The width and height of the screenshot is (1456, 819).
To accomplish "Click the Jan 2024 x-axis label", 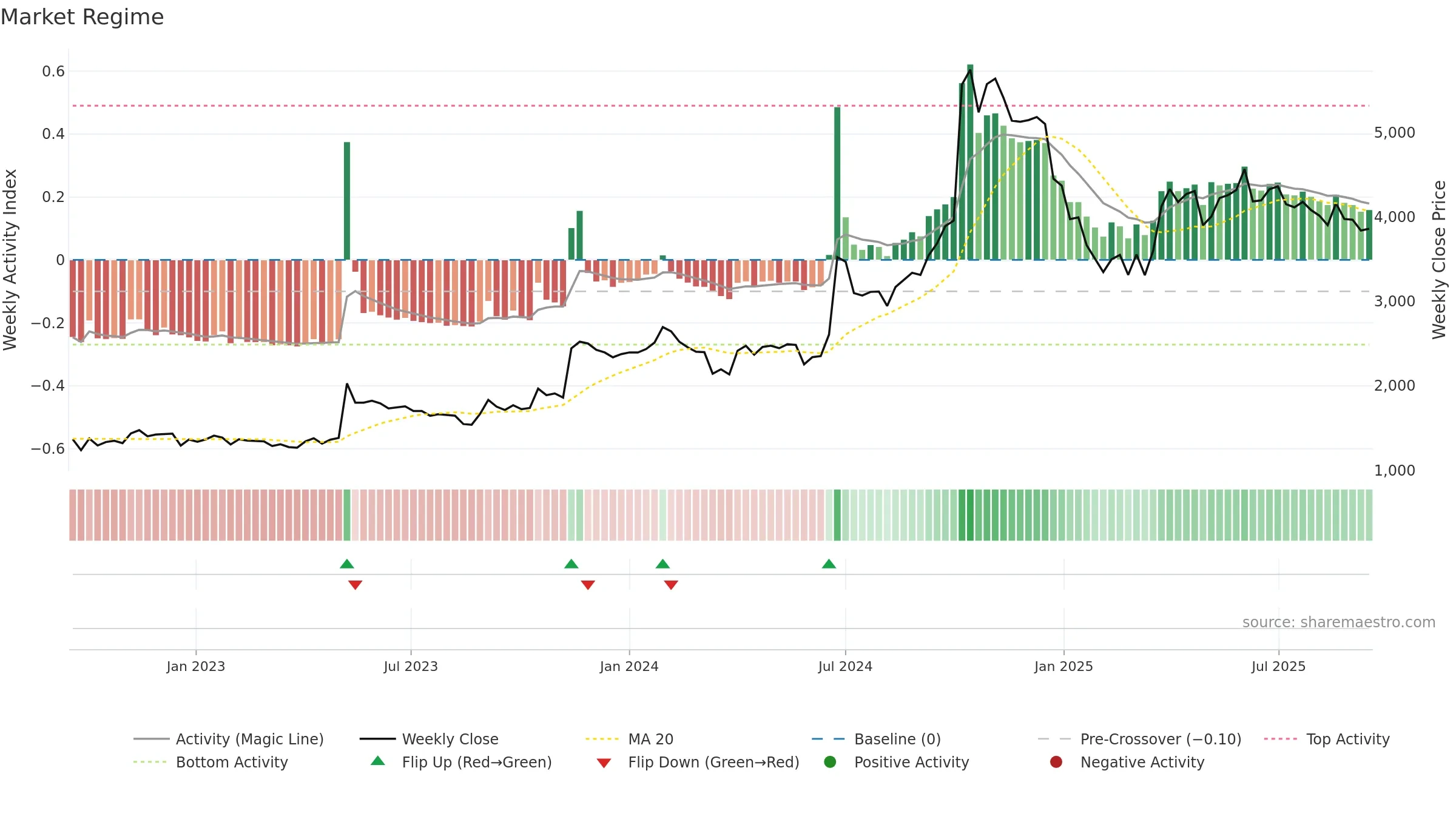I will (629, 666).
